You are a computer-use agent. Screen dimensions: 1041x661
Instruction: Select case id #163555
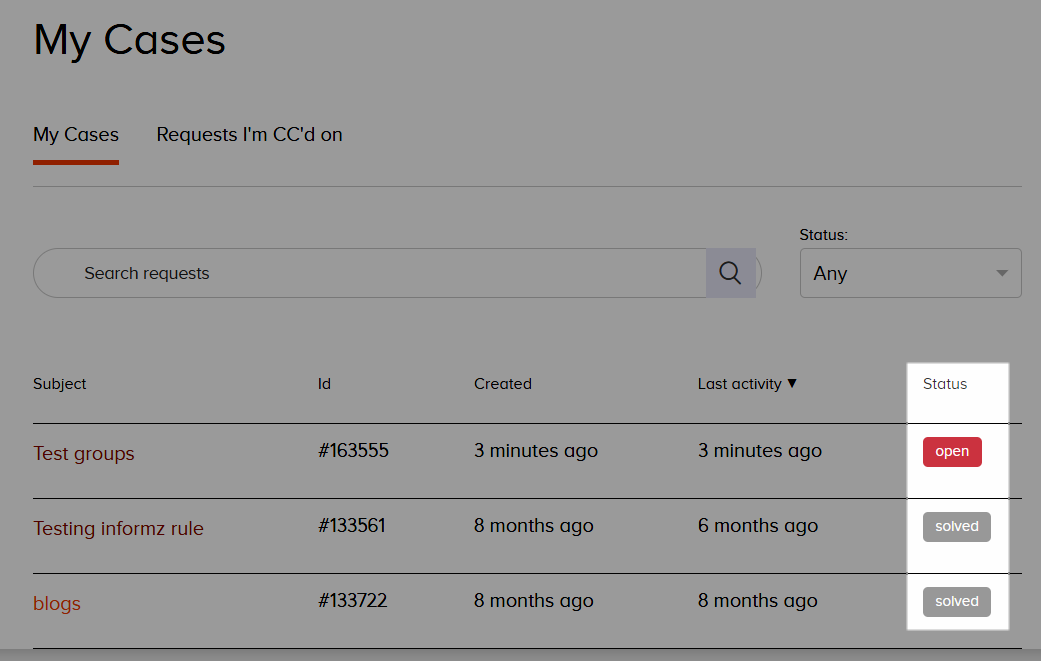coord(353,451)
